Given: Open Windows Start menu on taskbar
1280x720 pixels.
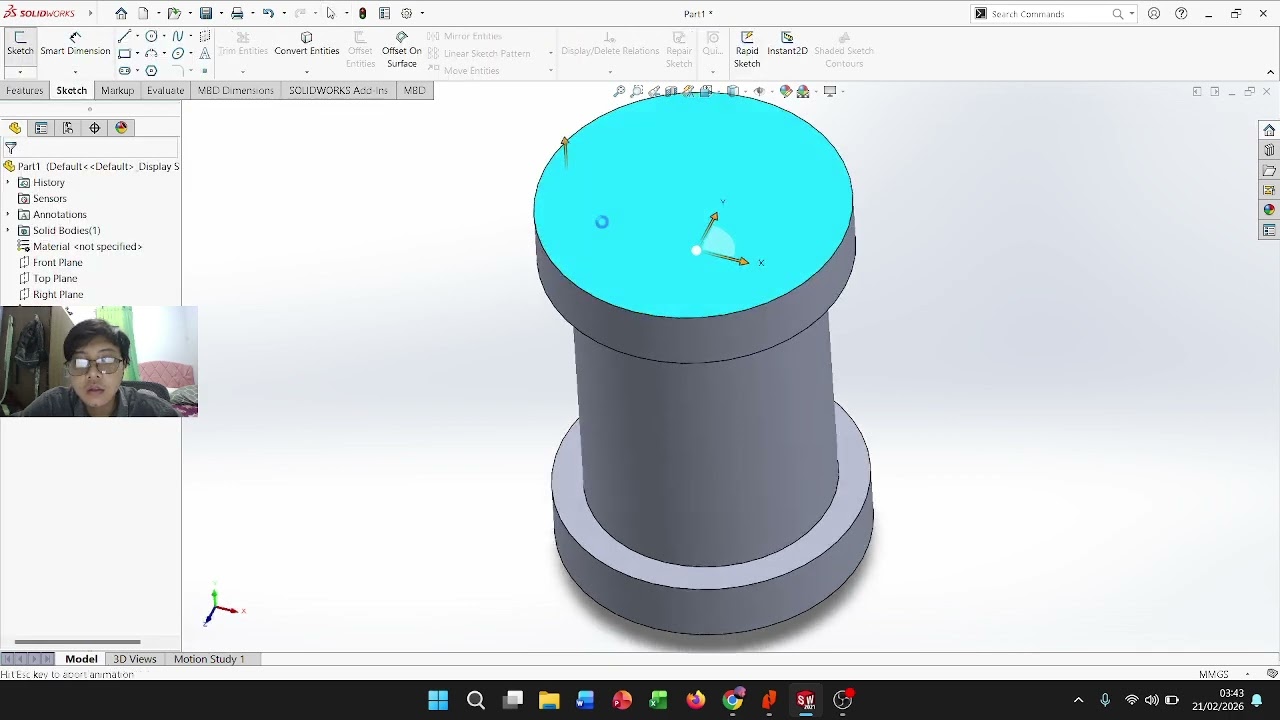Looking at the screenshot, I should [438, 700].
